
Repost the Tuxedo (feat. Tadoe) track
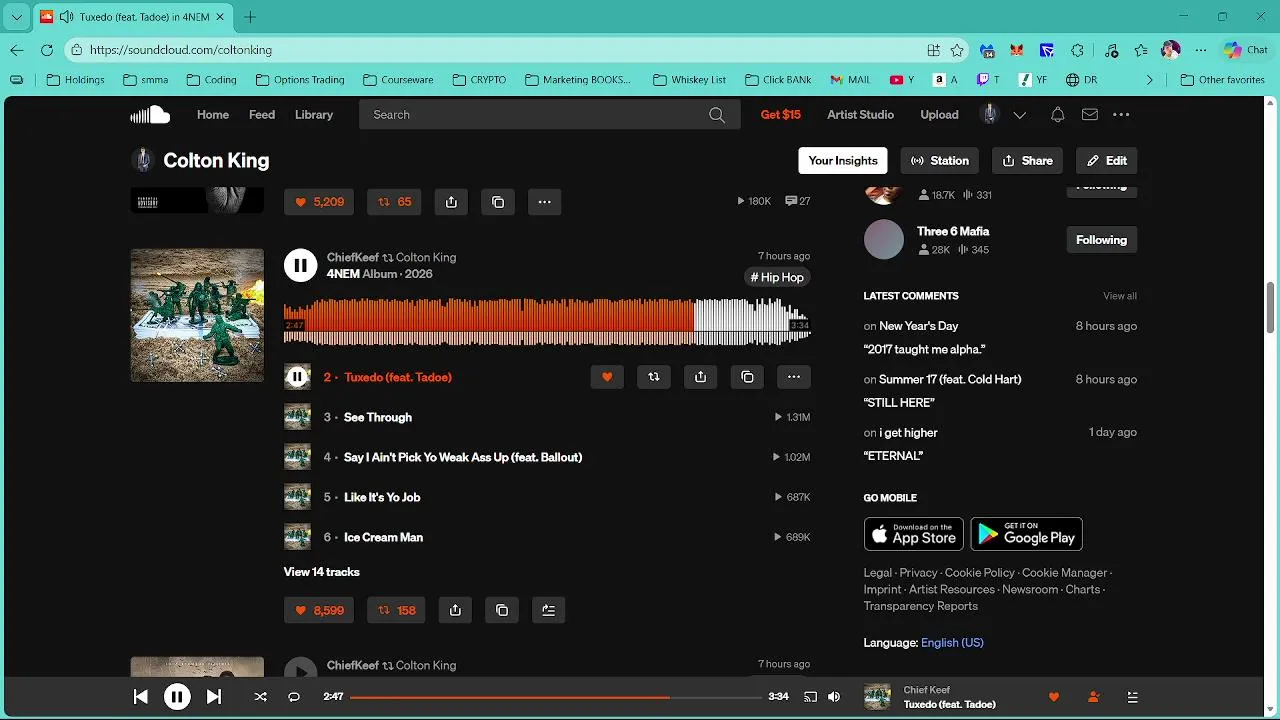tap(653, 377)
